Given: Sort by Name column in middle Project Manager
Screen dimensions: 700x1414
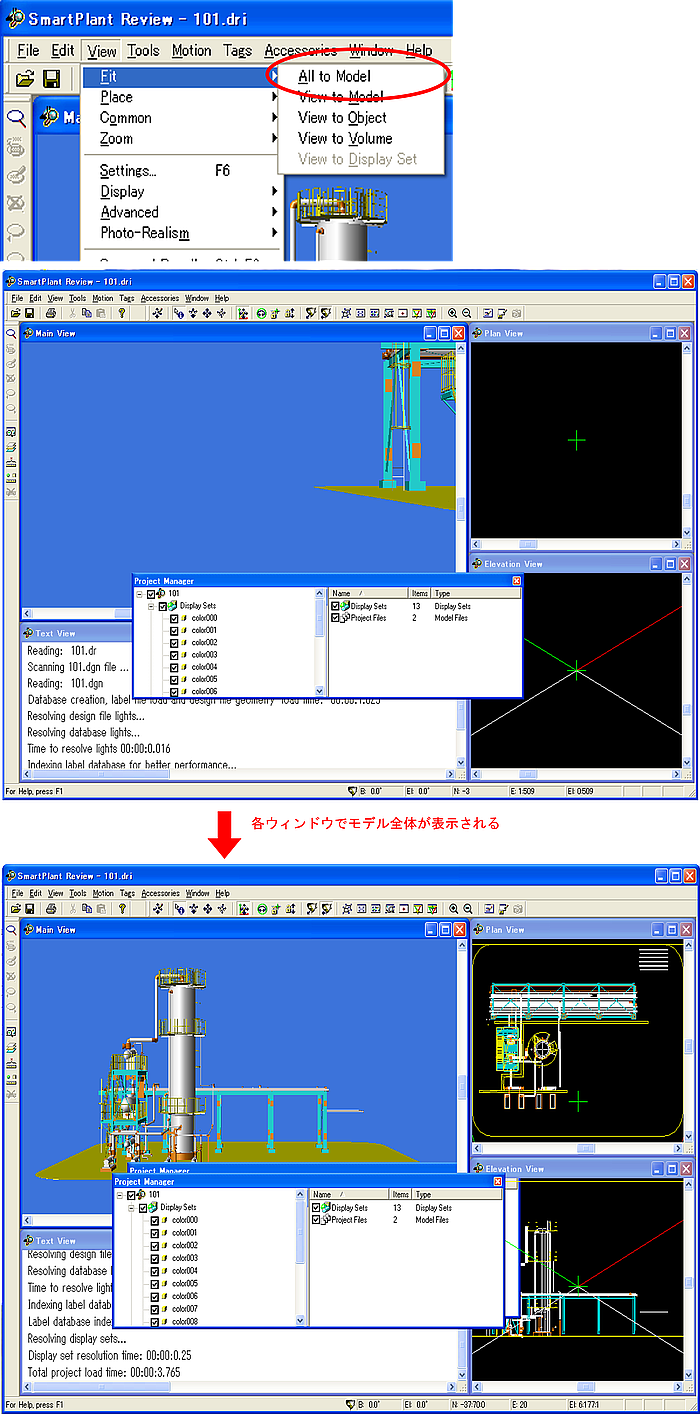Looking at the screenshot, I should [368, 593].
